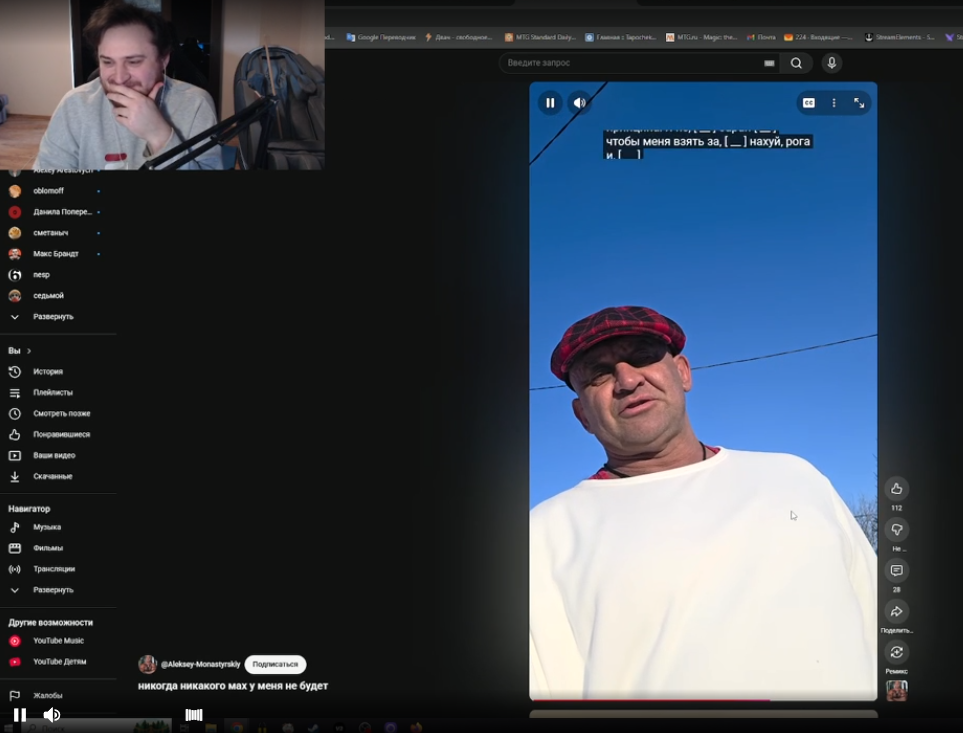
Task: Open the Shorts three-dot options menu
Action: 833,103
